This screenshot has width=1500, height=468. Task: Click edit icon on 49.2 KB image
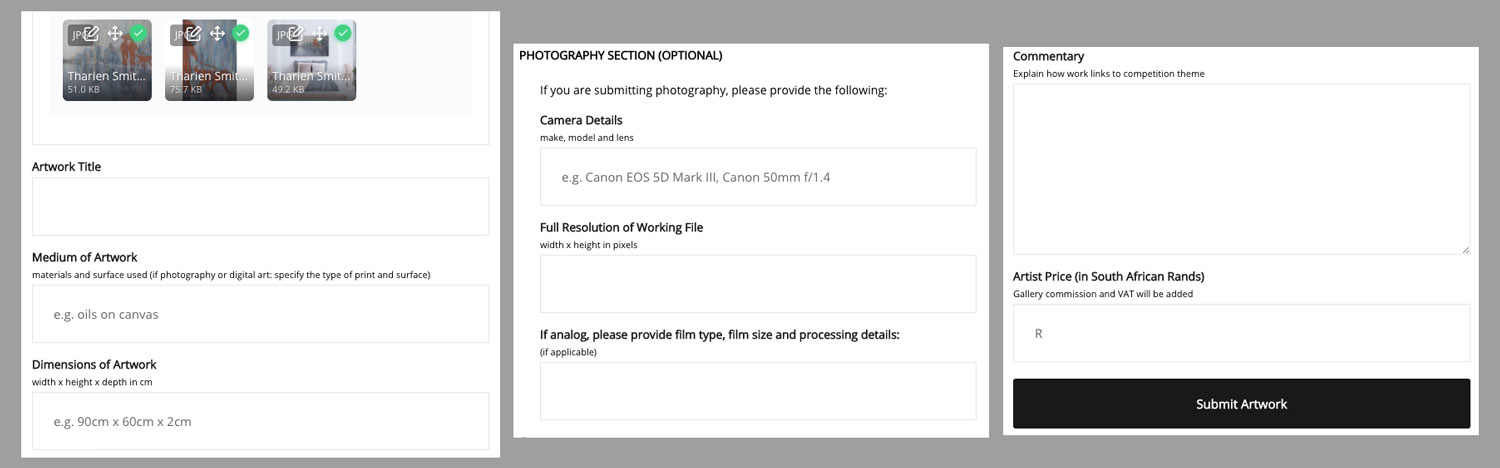point(295,34)
